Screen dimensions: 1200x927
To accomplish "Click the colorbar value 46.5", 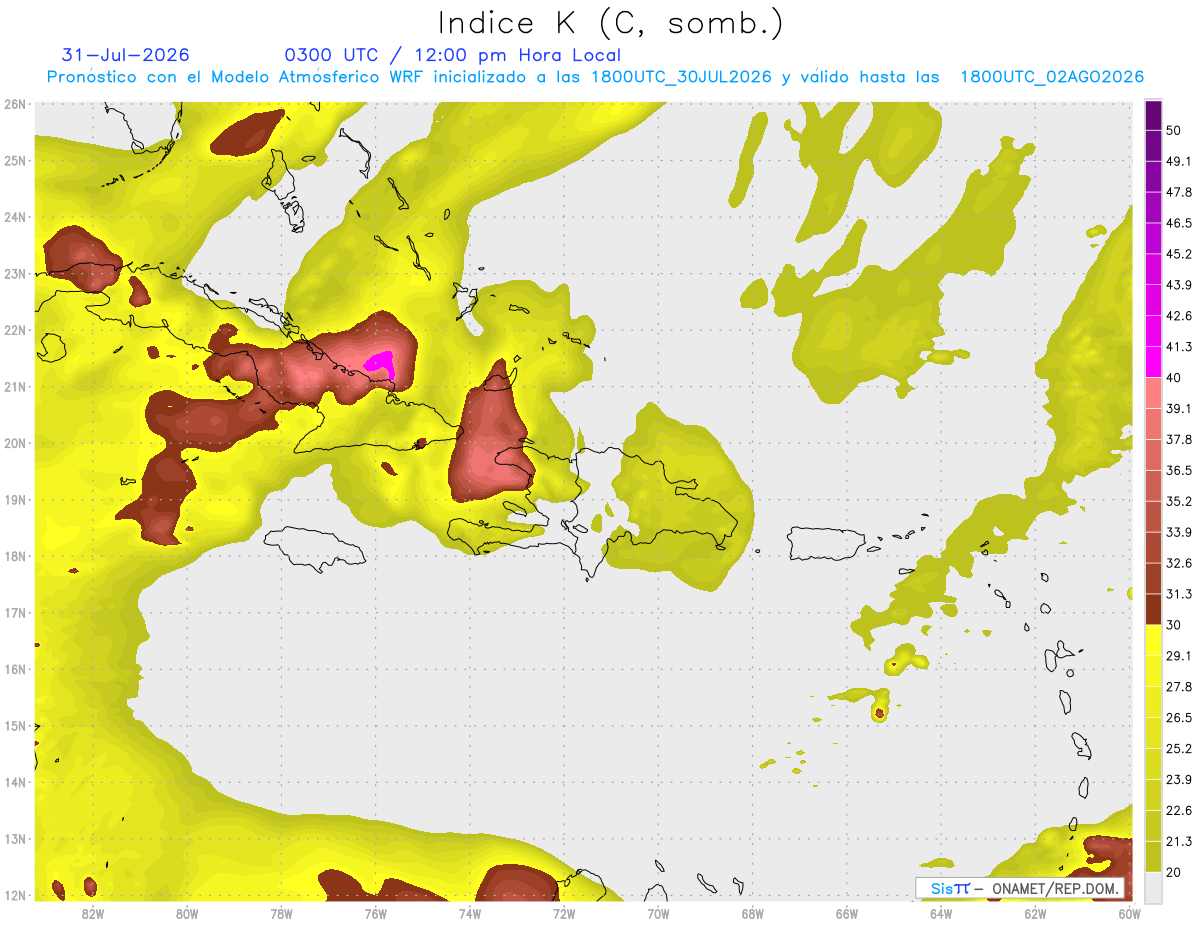I will coord(1178,223).
